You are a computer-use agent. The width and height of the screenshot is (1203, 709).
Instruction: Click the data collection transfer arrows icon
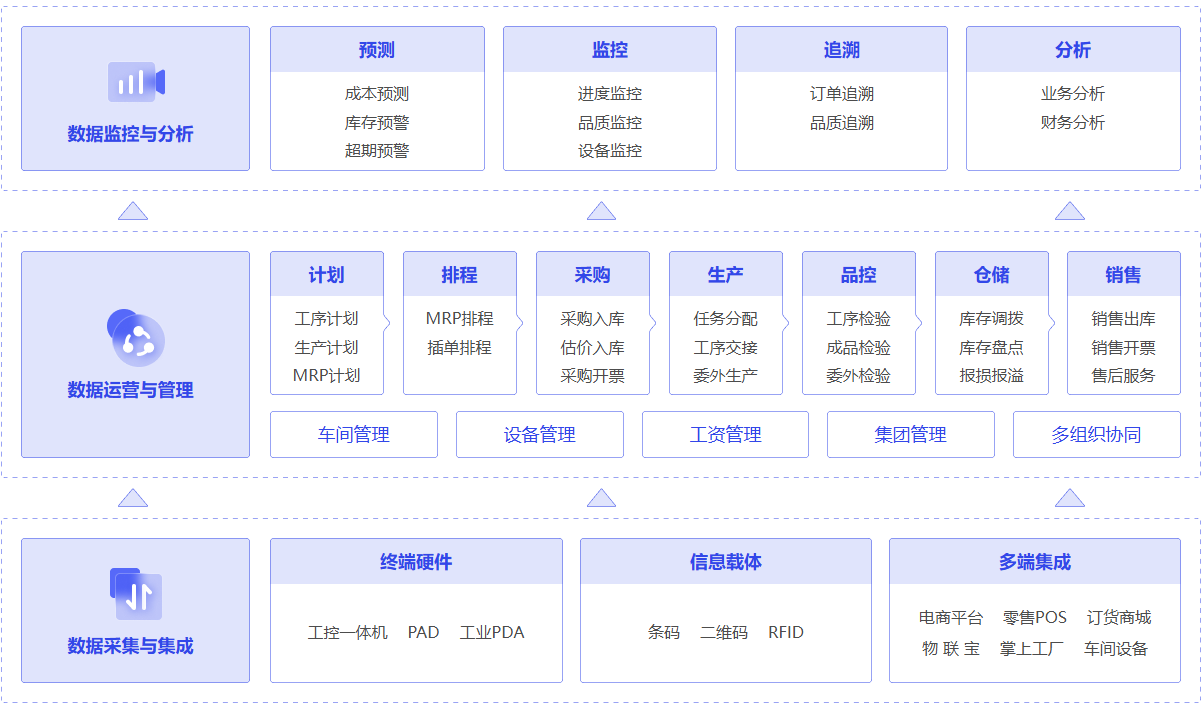tap(135, 594)
